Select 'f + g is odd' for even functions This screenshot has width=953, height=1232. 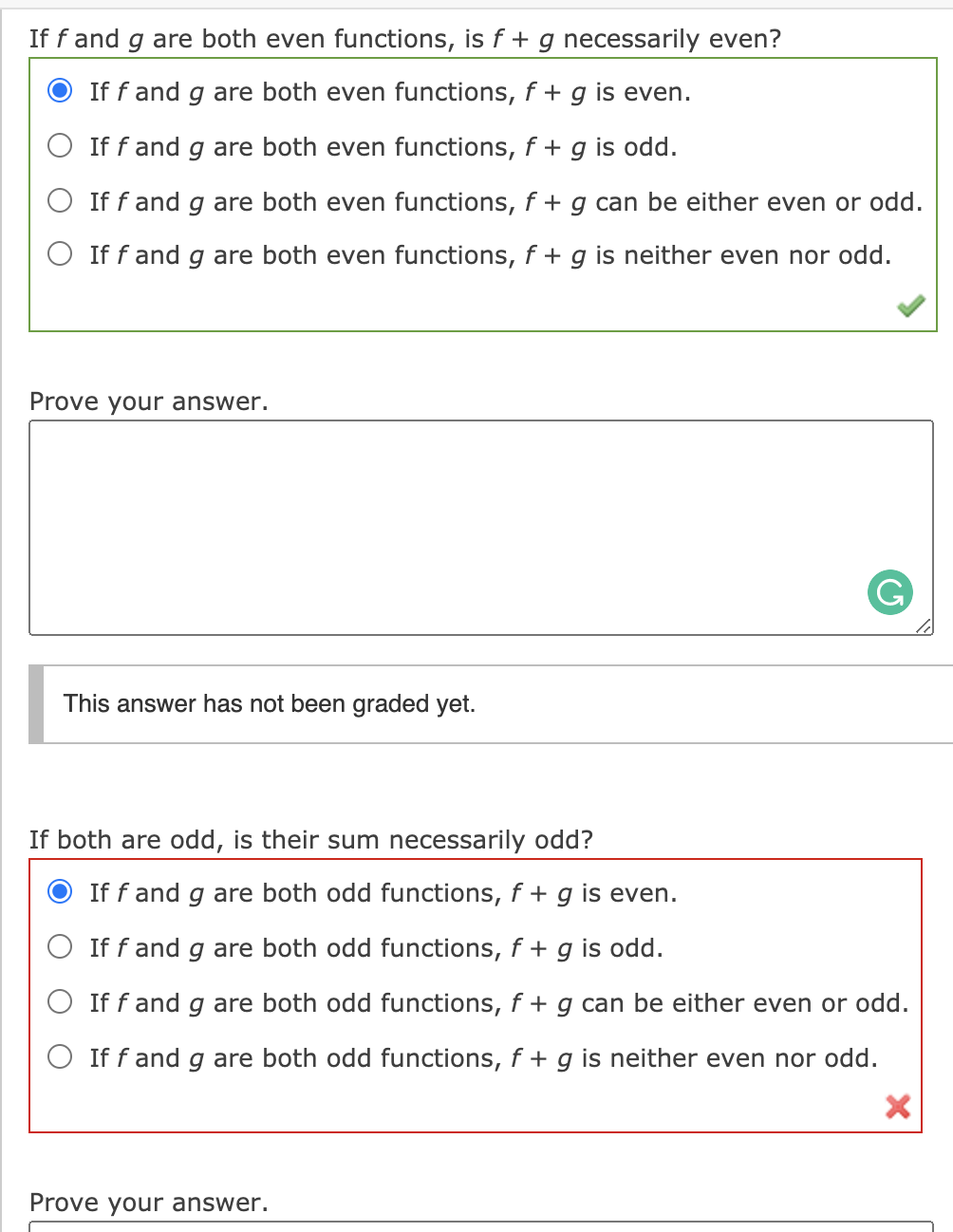(x=59, y=146)
